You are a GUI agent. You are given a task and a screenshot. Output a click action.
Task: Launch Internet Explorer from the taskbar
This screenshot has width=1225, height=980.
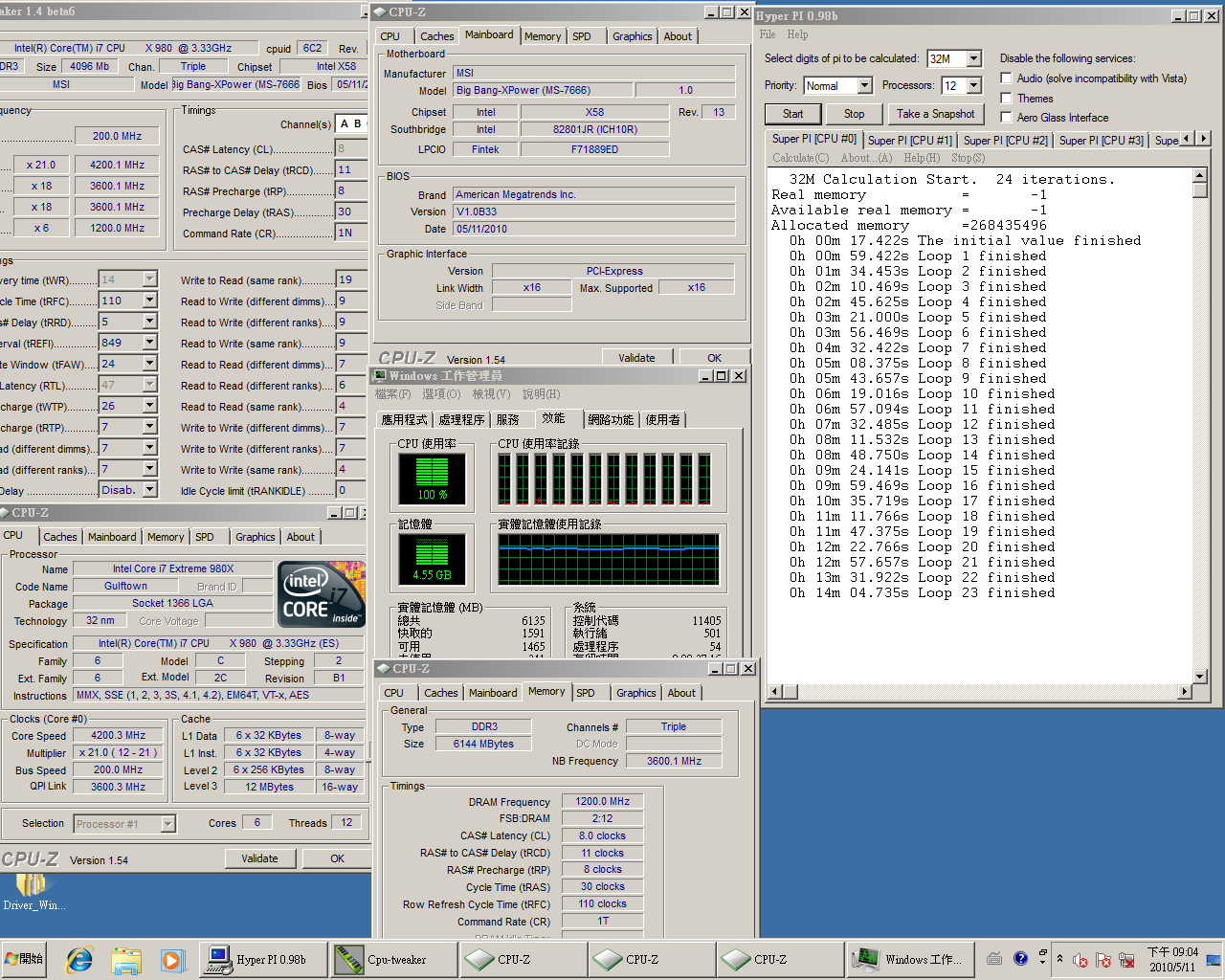(79, 959)
